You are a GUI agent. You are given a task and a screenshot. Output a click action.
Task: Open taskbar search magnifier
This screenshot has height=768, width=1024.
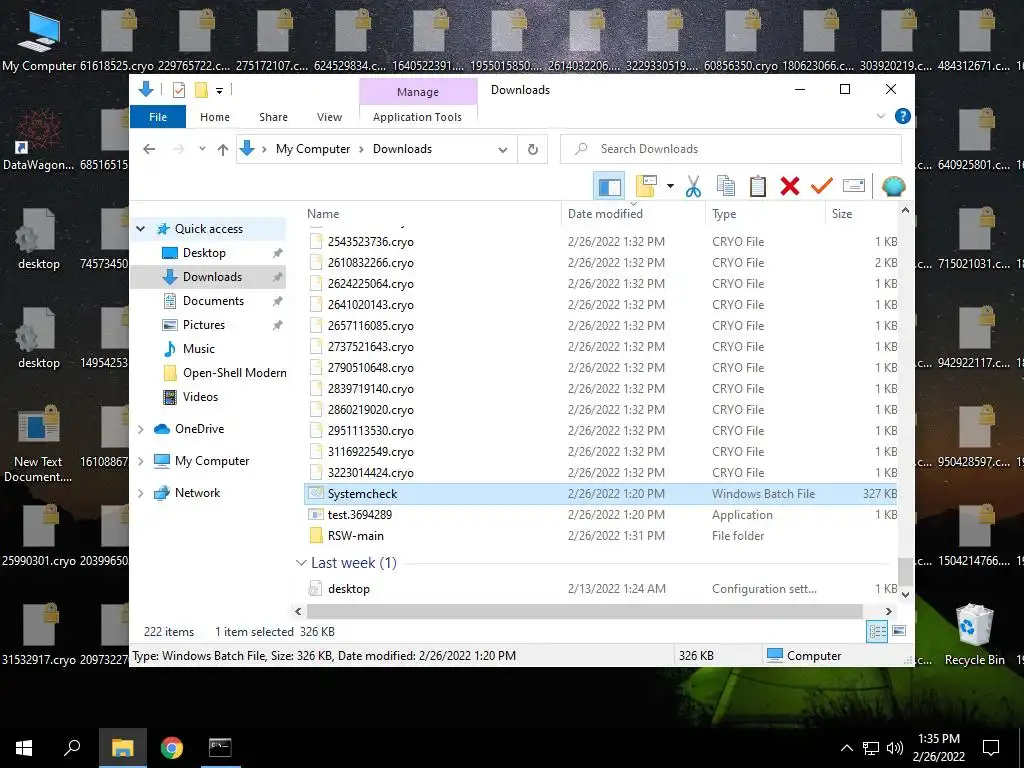[72, 748]
